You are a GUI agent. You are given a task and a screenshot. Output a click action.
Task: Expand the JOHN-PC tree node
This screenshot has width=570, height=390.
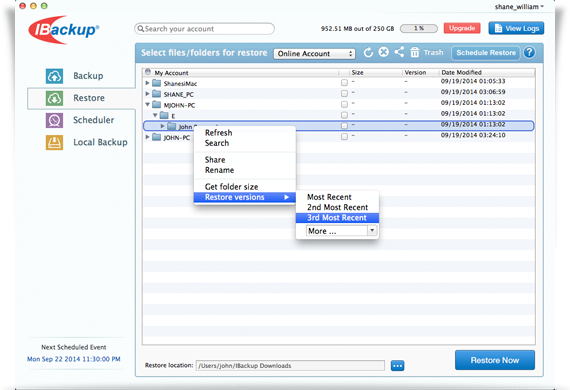click(147, 137)
